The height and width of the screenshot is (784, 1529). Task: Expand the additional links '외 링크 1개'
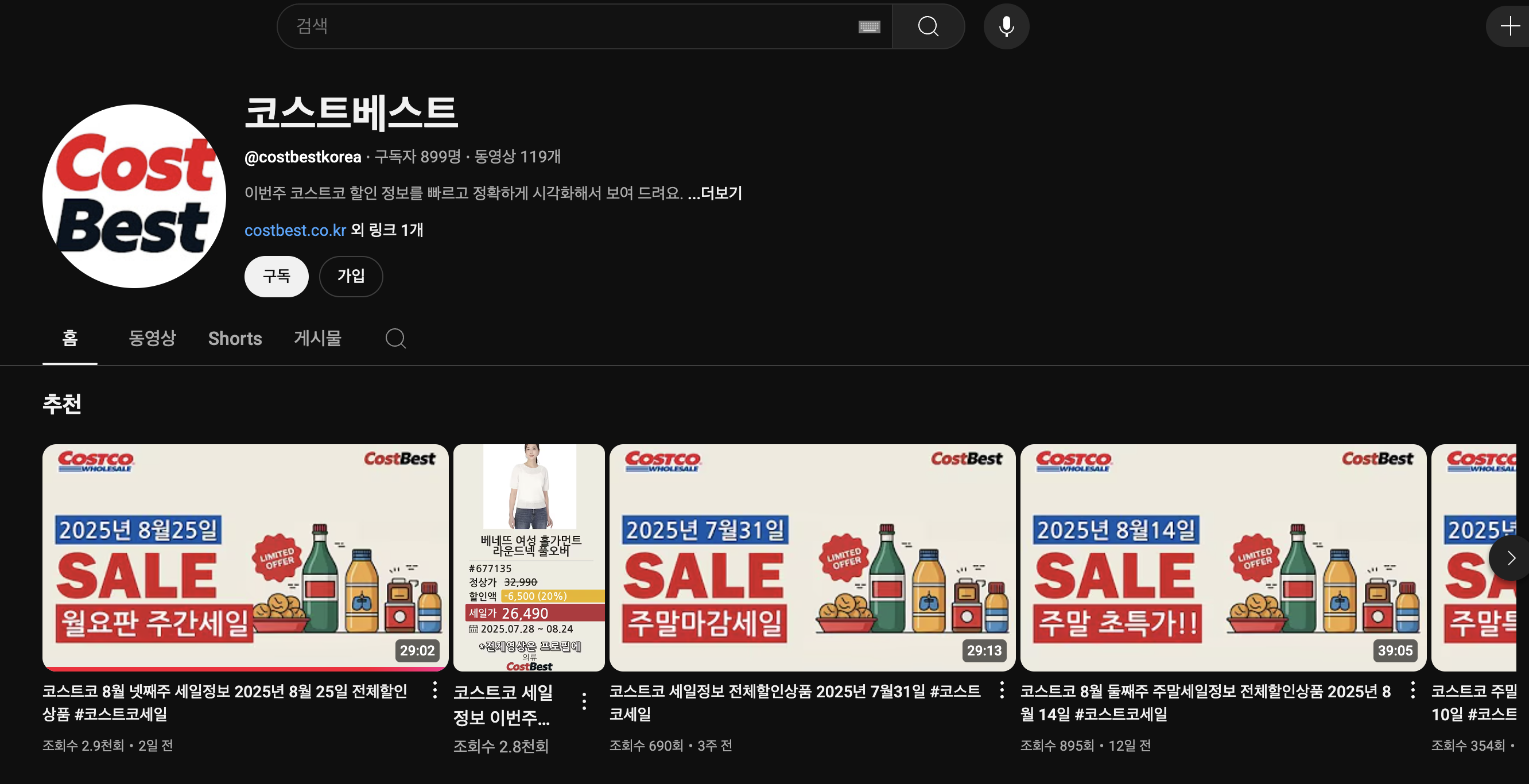pos(387,230)
